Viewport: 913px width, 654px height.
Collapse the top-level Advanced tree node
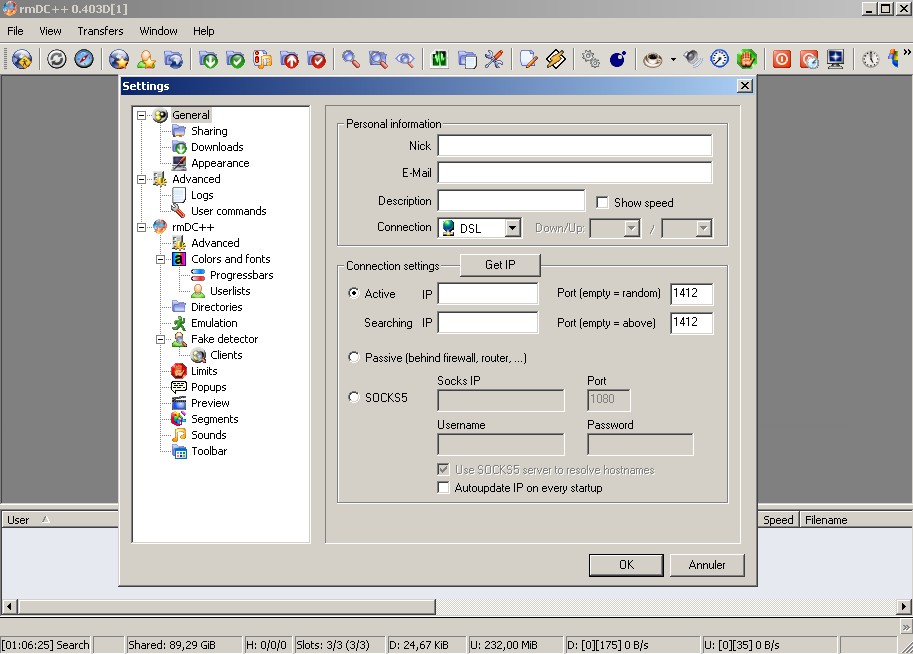click(141, 179)
